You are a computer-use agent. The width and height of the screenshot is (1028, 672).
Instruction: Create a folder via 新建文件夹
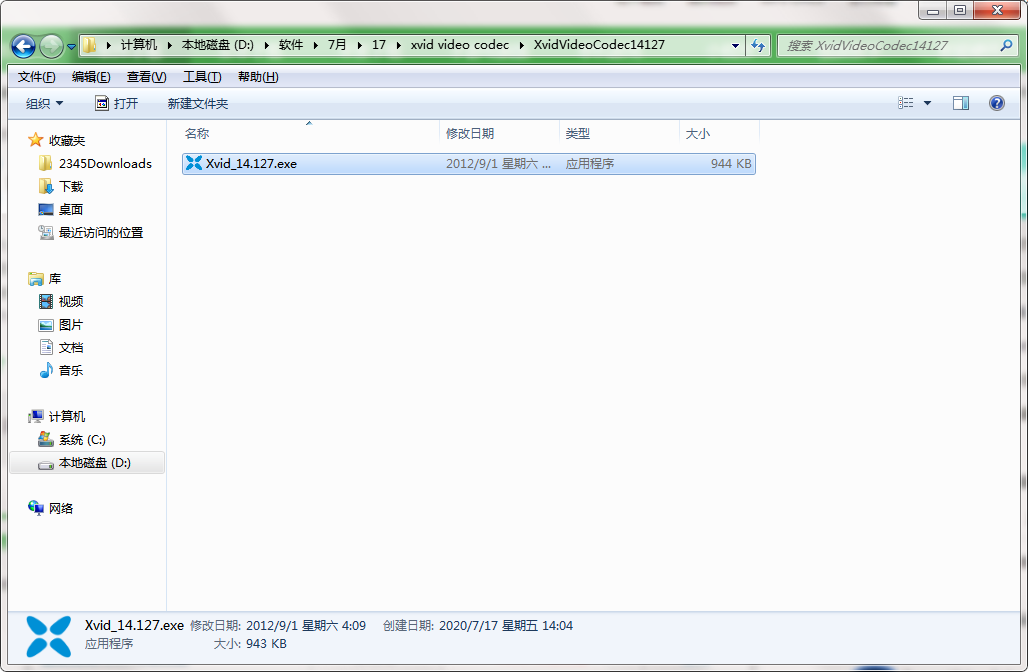(x=198, y=103)
